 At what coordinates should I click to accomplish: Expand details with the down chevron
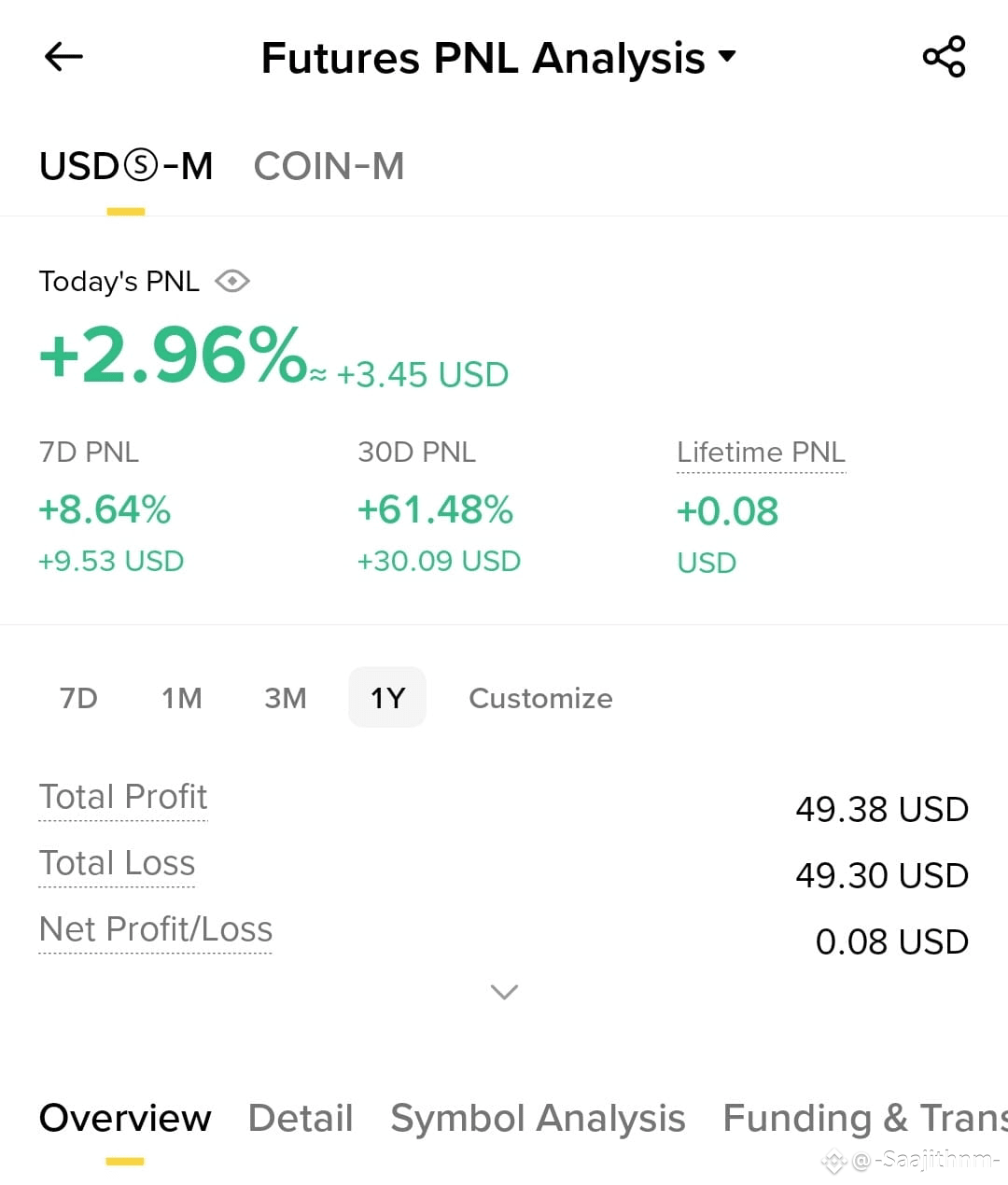coord(504,992)
